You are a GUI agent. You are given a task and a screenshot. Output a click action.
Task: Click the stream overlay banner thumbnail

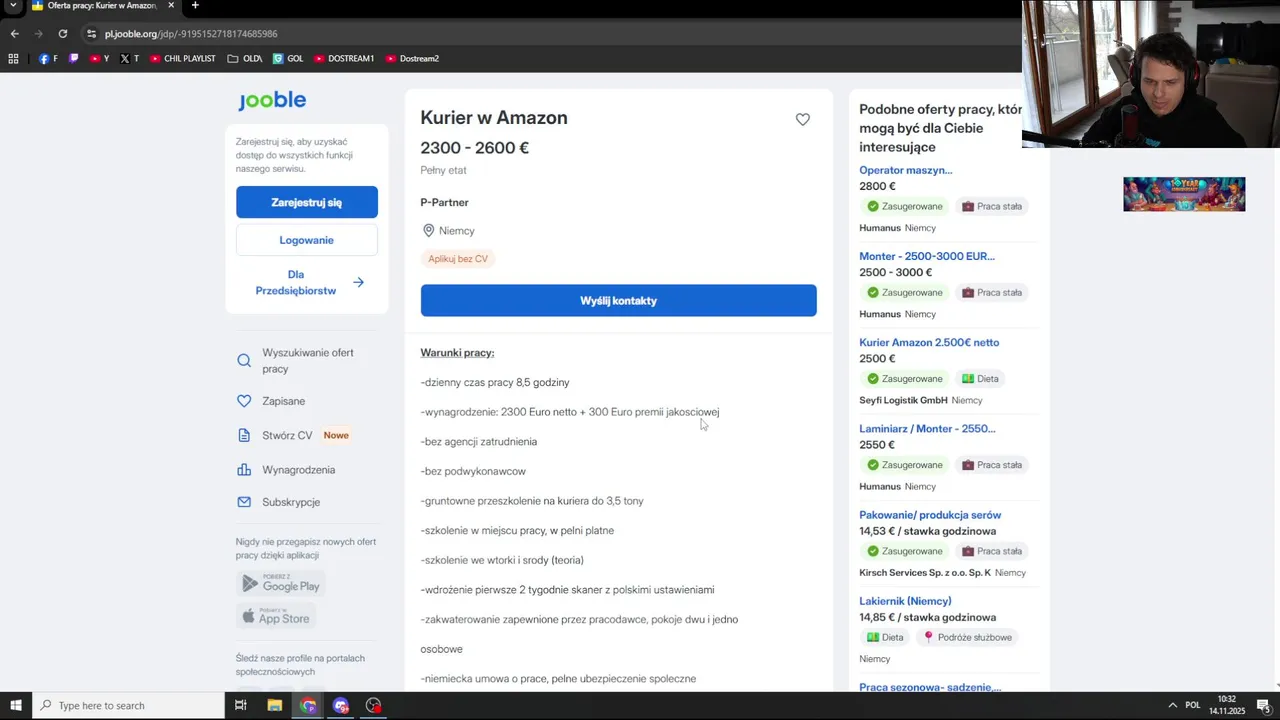tap(1184, 194)
